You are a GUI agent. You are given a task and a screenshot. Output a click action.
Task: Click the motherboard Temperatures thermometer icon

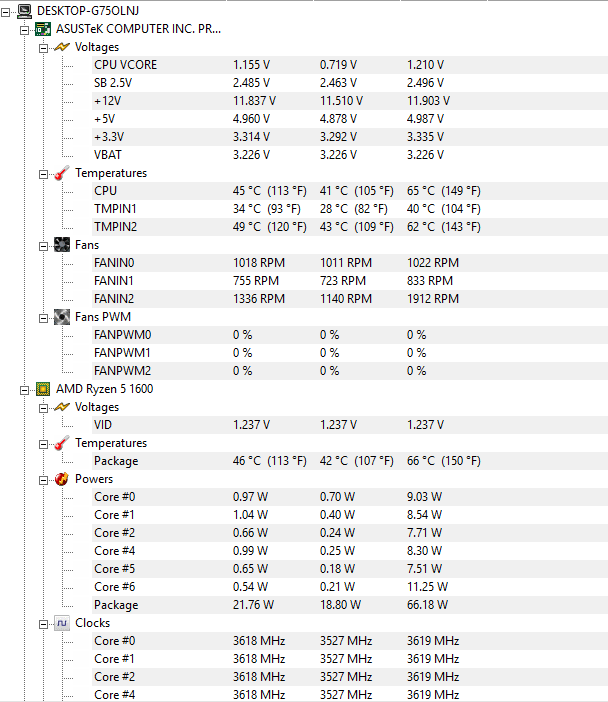click(62, 173)
